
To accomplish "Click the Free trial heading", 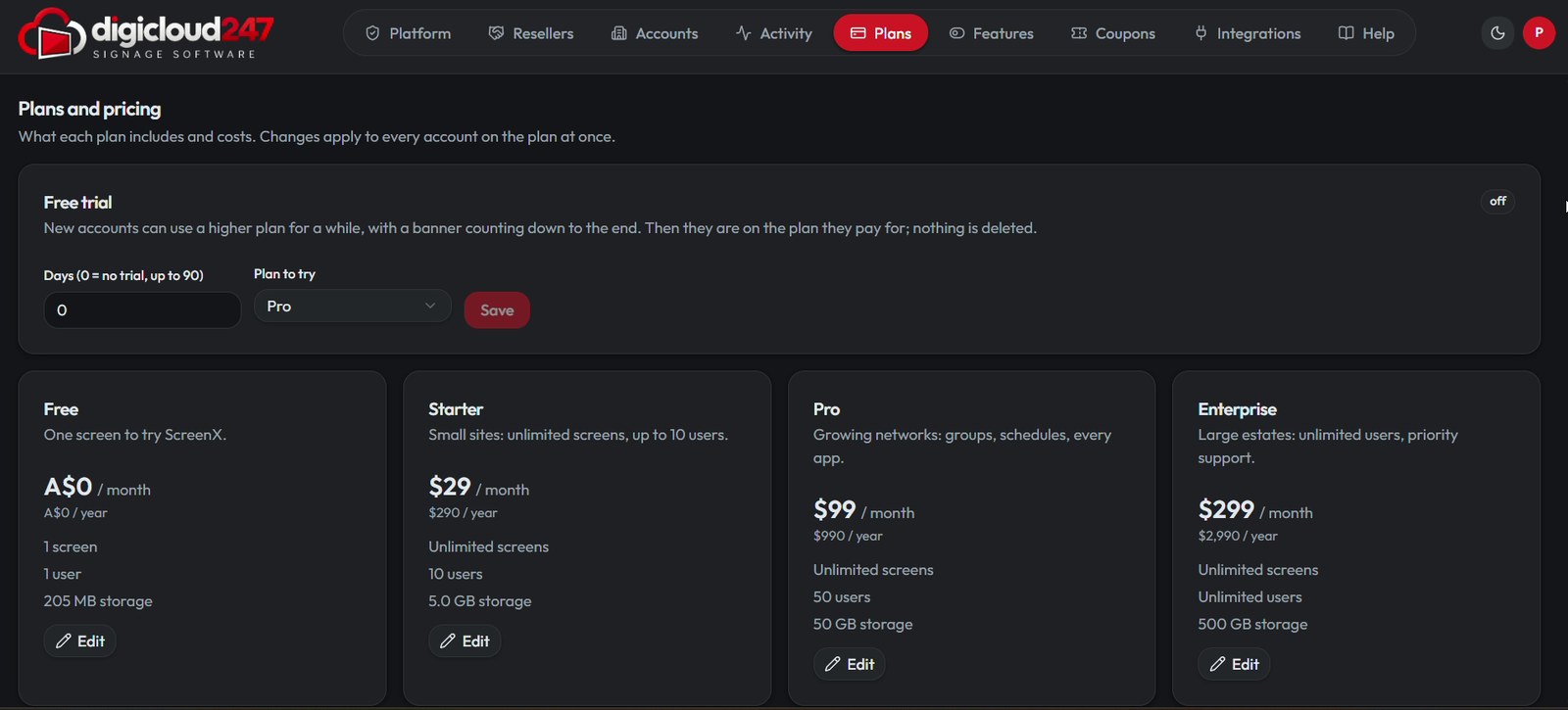I will [x=77, y=203].
